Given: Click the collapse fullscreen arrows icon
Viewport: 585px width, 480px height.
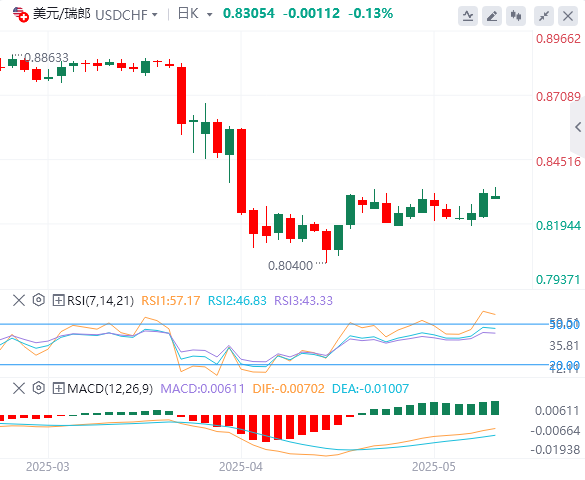Looking at the screenshot, I should tap(544, 16).
